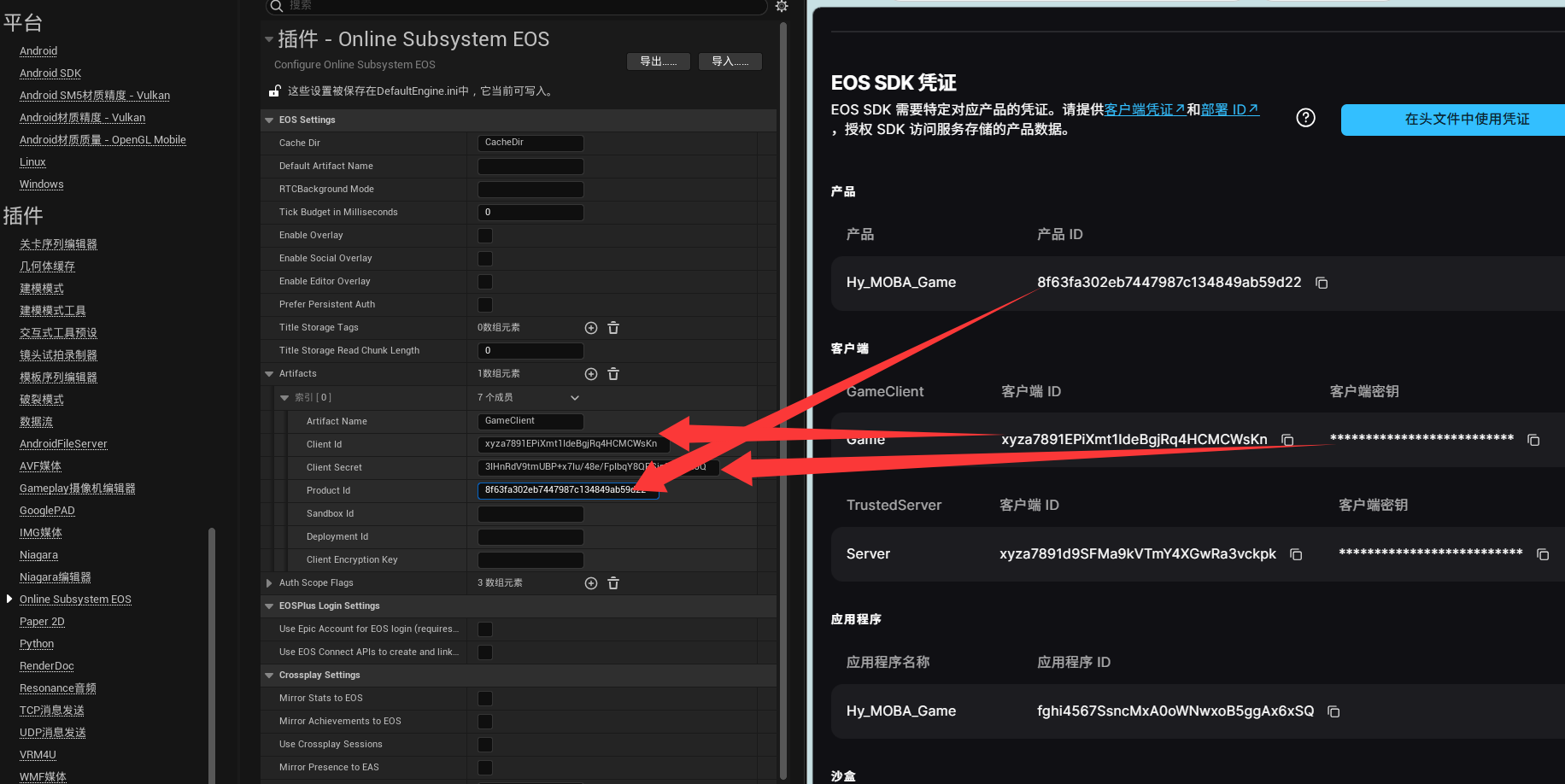This screenshot has width=1565, height=784.
Task: Copy the product ID for Hy_MOBA_Game
Action: click(1322, 283)
